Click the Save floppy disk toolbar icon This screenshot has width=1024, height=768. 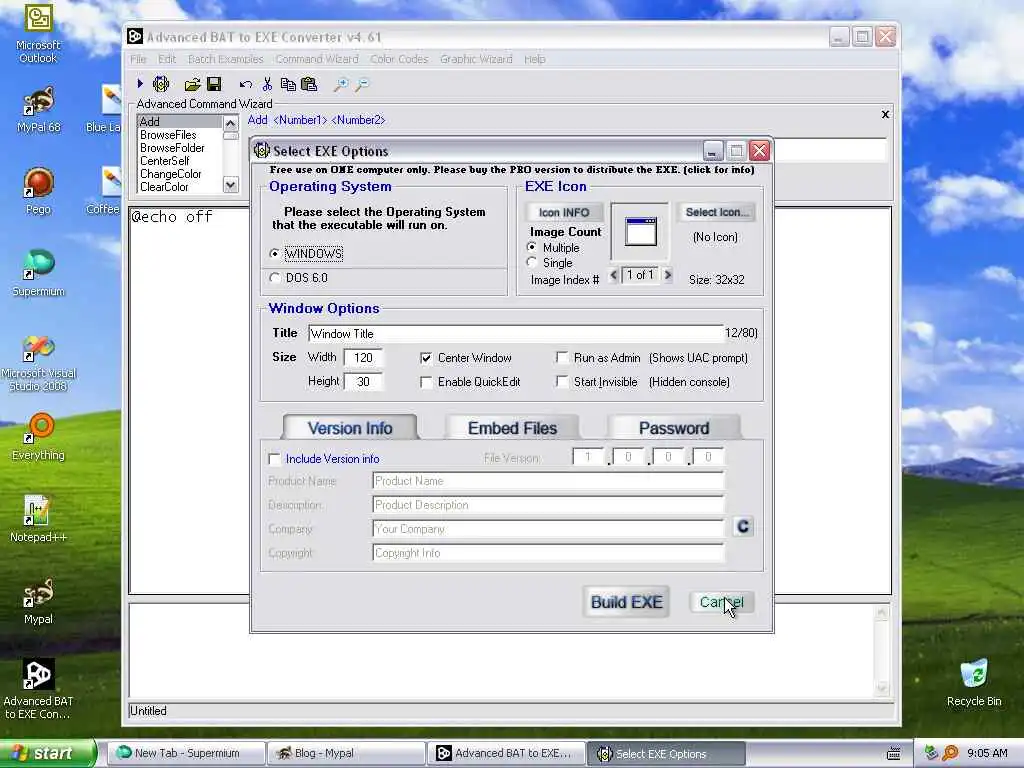tap(214, 84)
